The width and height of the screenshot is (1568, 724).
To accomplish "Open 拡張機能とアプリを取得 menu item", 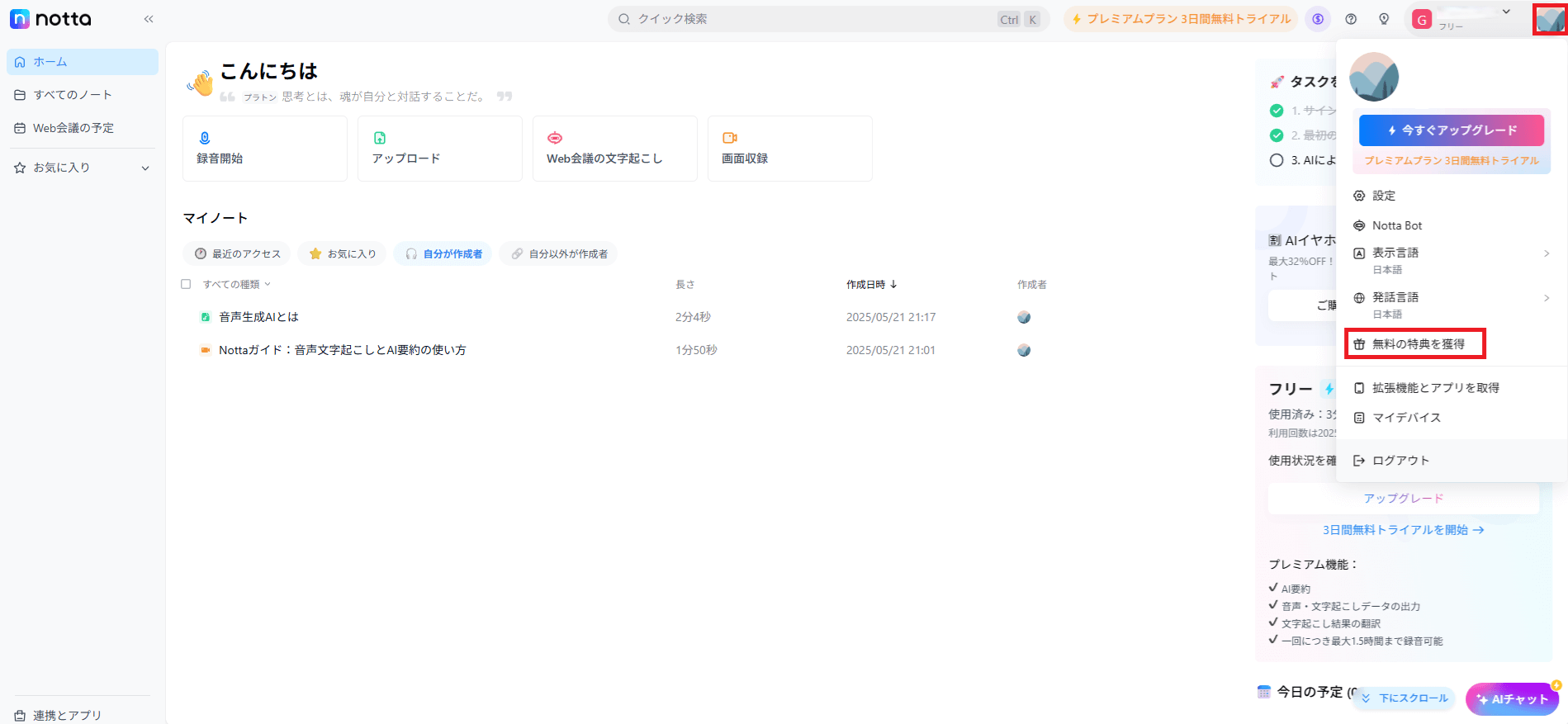I will click(1452, 388).
